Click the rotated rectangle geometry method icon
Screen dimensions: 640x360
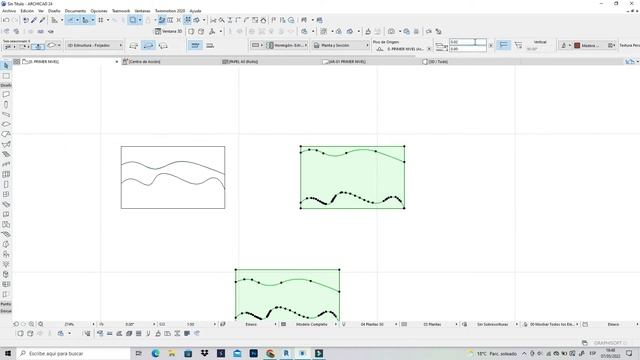[163, 46]
